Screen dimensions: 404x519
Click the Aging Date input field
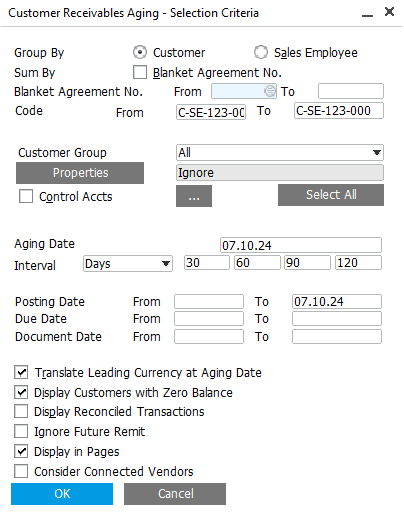click(x=301, y=245)
